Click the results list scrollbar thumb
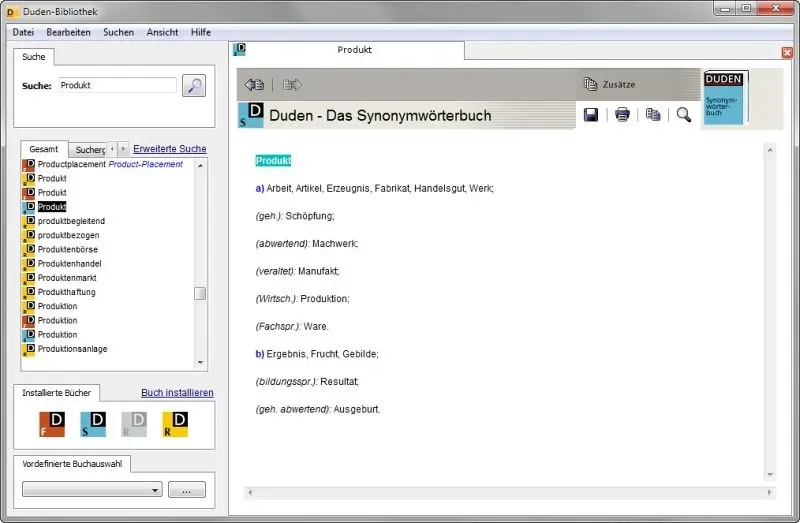The width and height of the screenshot is (800, 523). click(200, 293)
